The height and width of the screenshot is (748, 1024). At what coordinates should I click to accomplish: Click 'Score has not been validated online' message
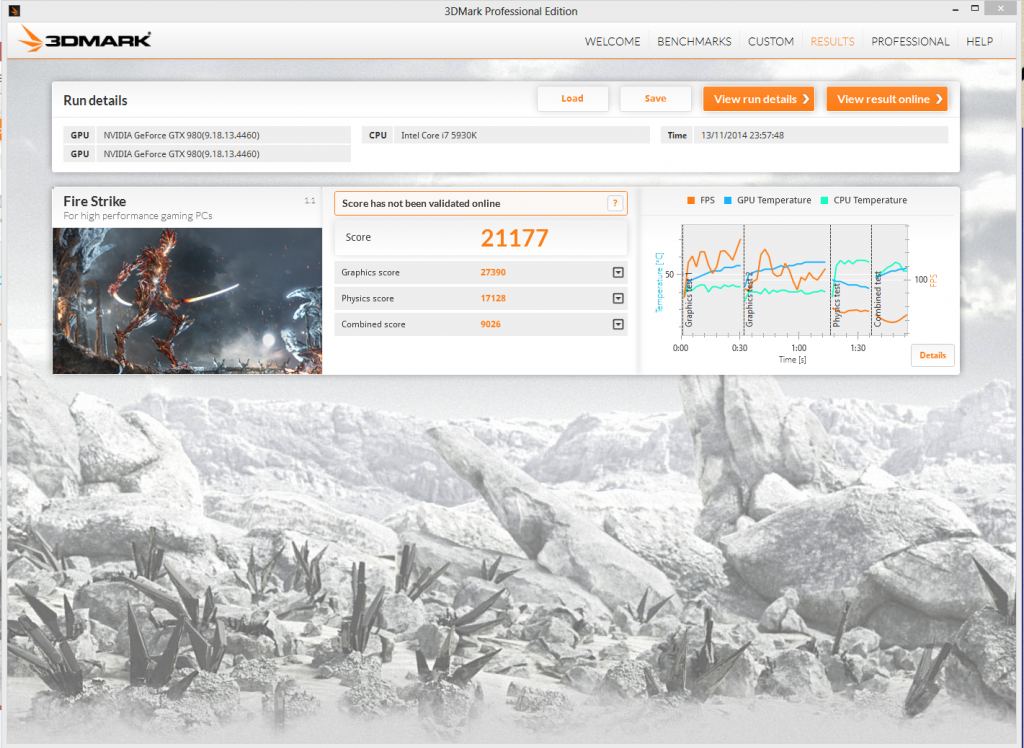click(421, 203)
